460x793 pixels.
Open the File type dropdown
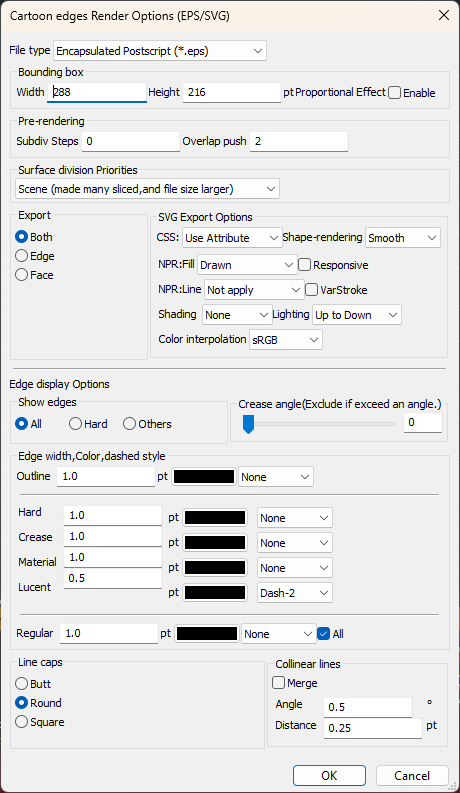(x=160, y=51)
